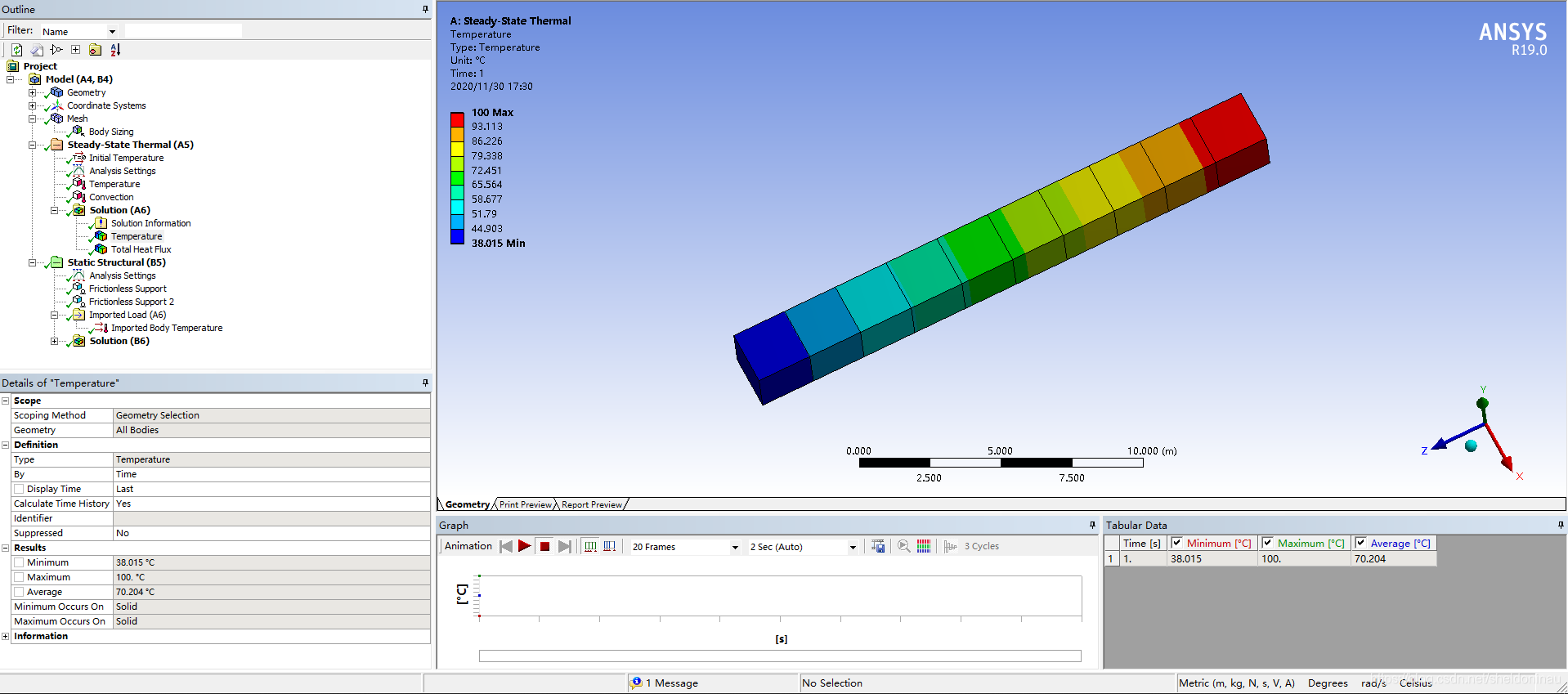1568x694 pixels.
Task: Pin the Outline panel
Action: point(425,9)
